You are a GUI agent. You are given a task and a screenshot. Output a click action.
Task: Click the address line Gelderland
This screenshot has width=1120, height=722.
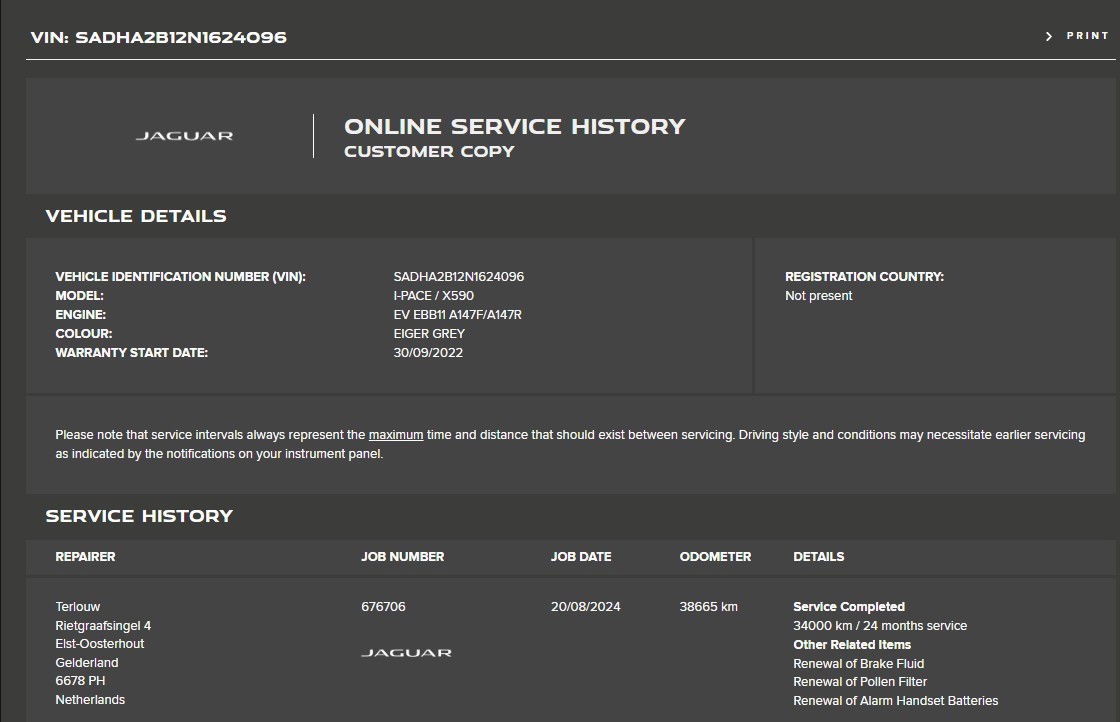point(86,663)
